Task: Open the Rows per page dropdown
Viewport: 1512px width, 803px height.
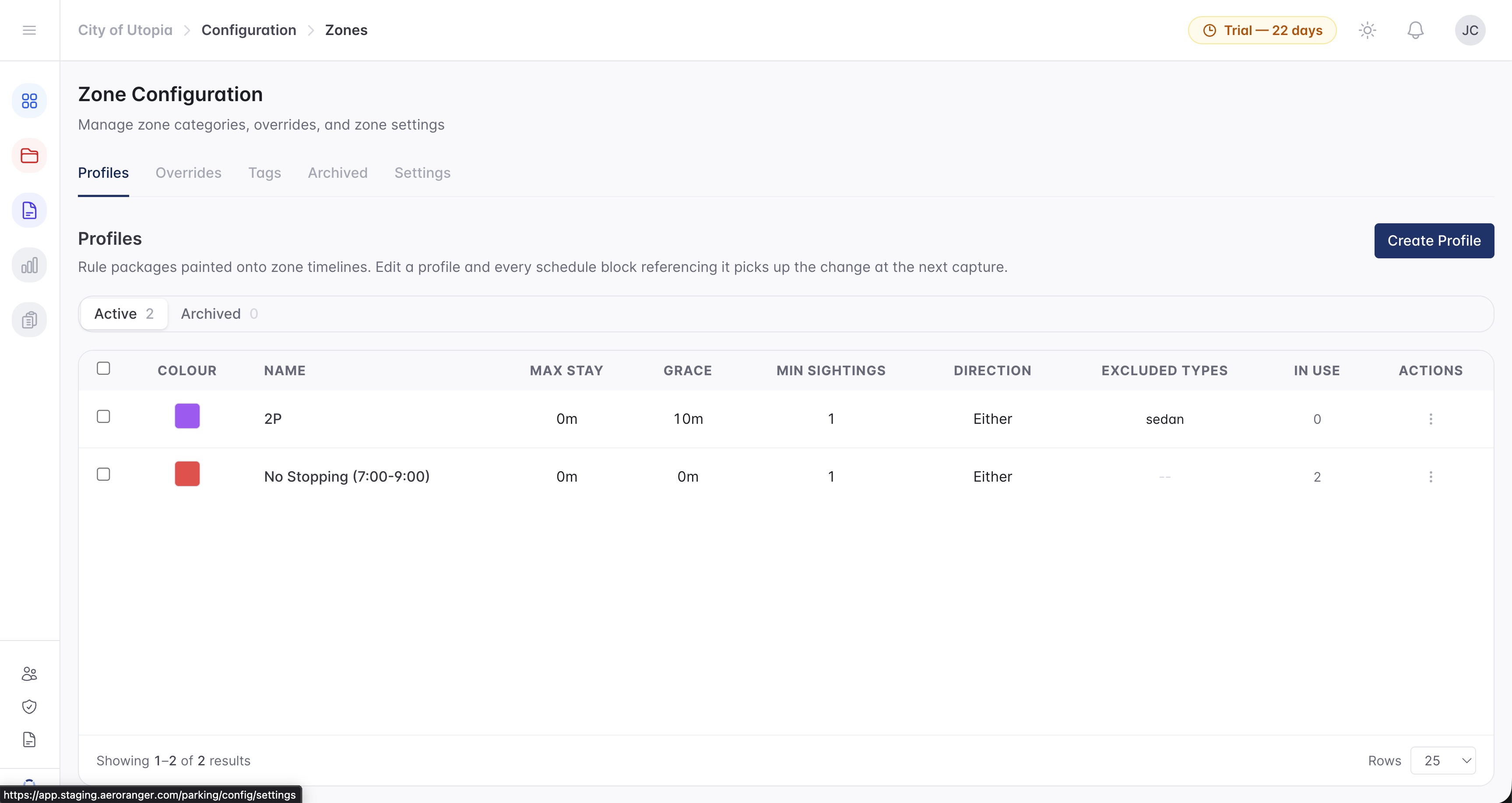Action: (x=1443, y=761)
